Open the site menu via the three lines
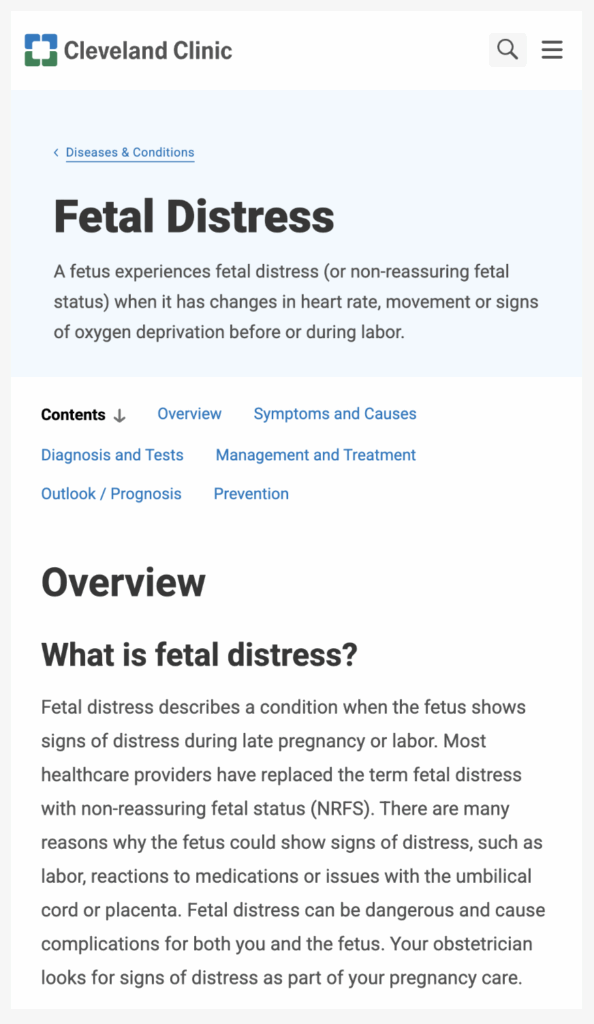 click(x=552, y=49)
